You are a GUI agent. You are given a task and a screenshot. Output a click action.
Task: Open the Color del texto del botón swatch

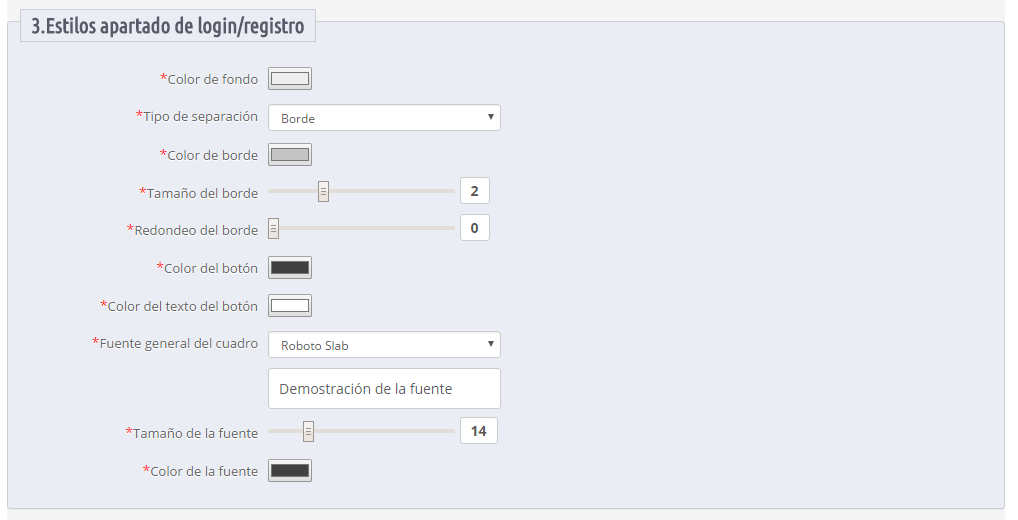coord(290,305)
